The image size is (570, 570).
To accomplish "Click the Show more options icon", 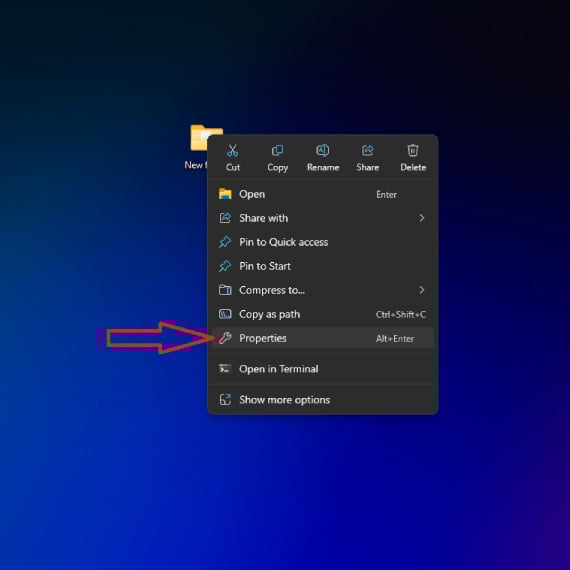I will point(225,400).
